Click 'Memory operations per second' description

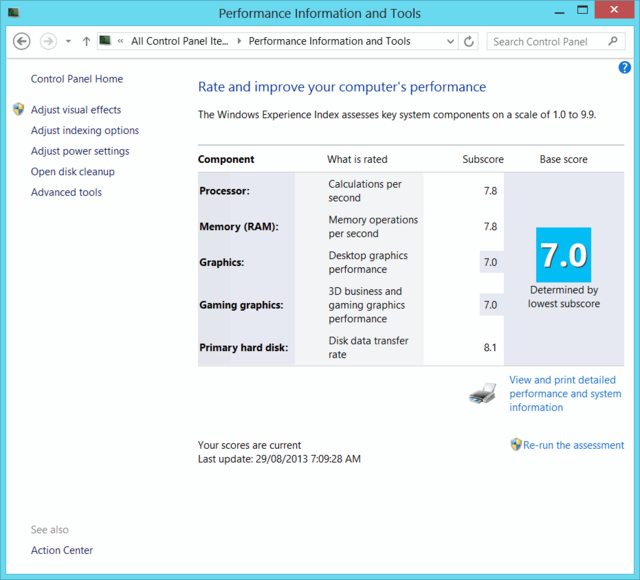(373, 227)
